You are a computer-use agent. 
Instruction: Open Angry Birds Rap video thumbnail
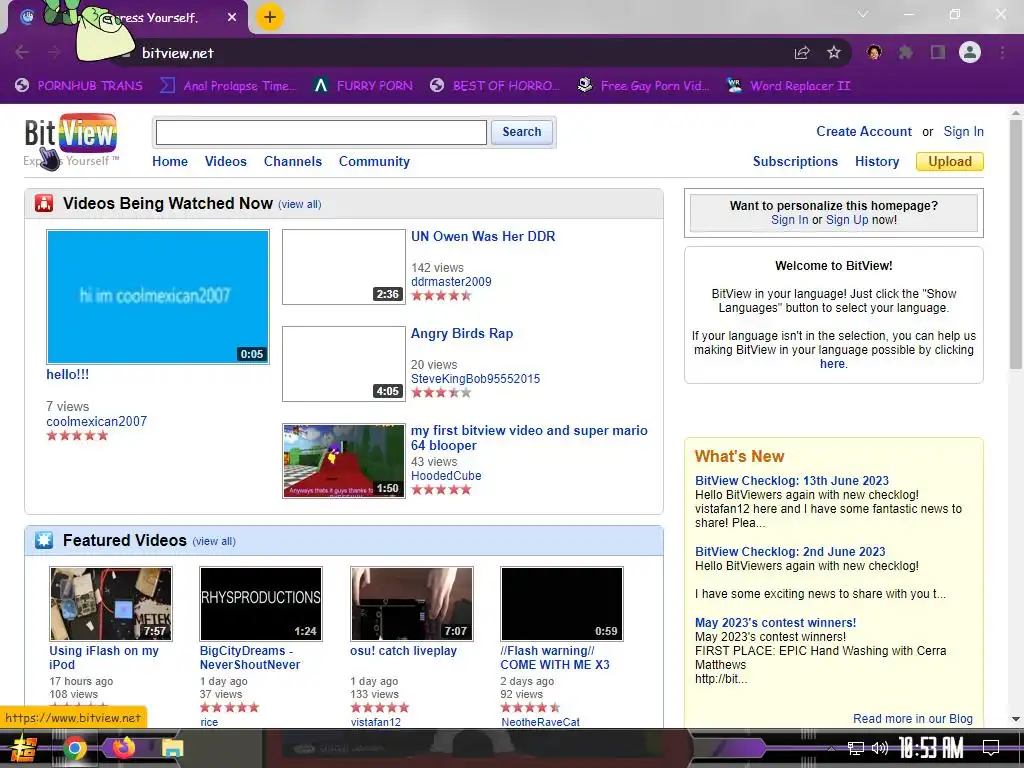pyautogui.click(x=344, y=364)
